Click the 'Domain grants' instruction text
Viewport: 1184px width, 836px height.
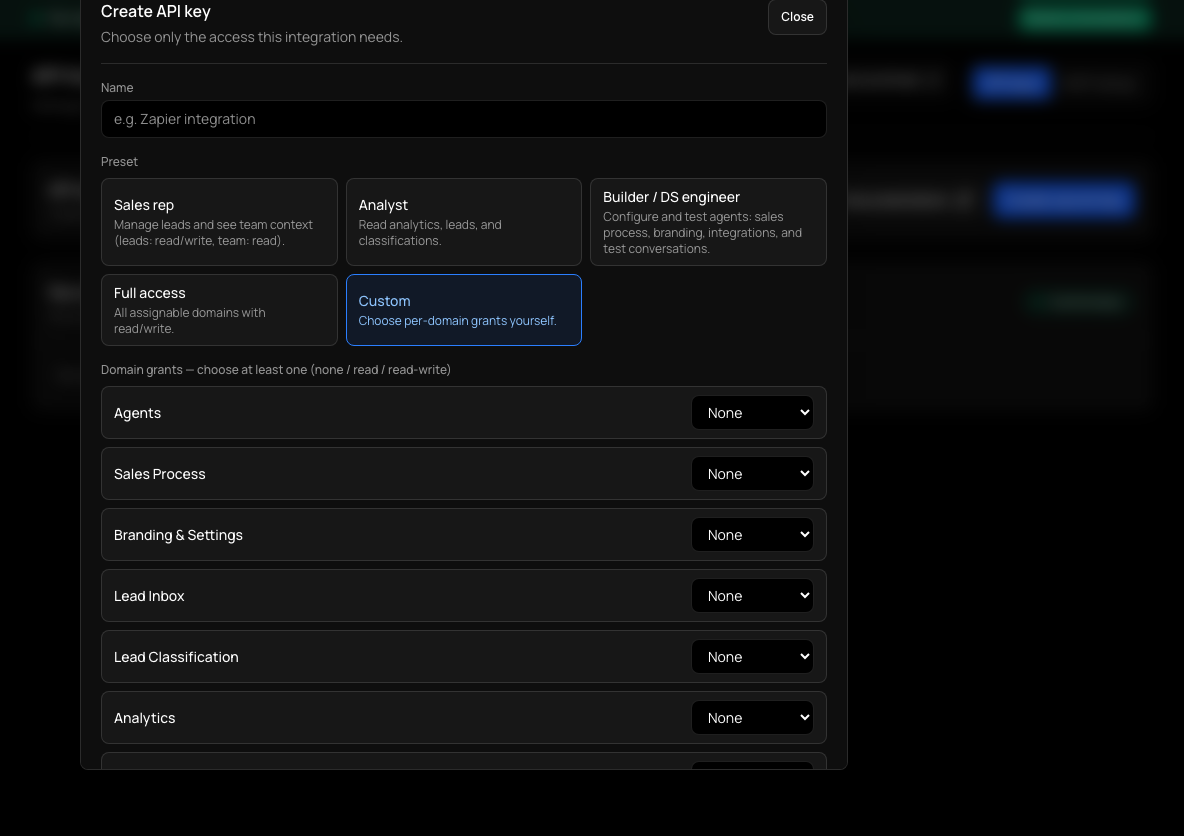coord(276,370)
